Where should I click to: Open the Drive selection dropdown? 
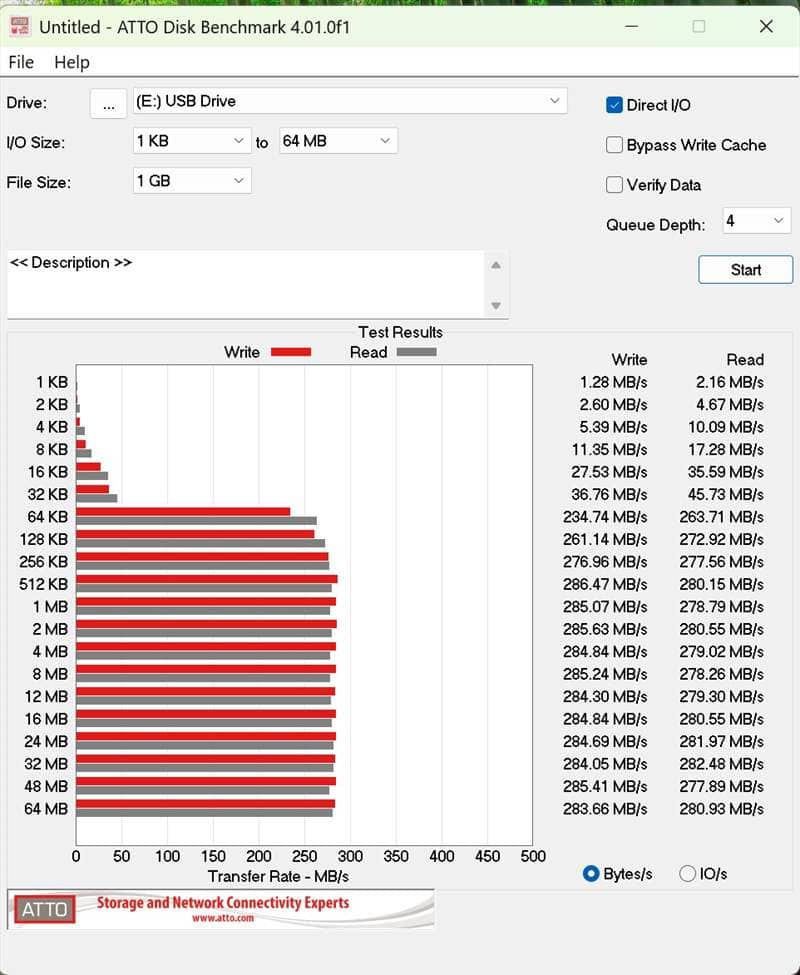coord(555,101)
